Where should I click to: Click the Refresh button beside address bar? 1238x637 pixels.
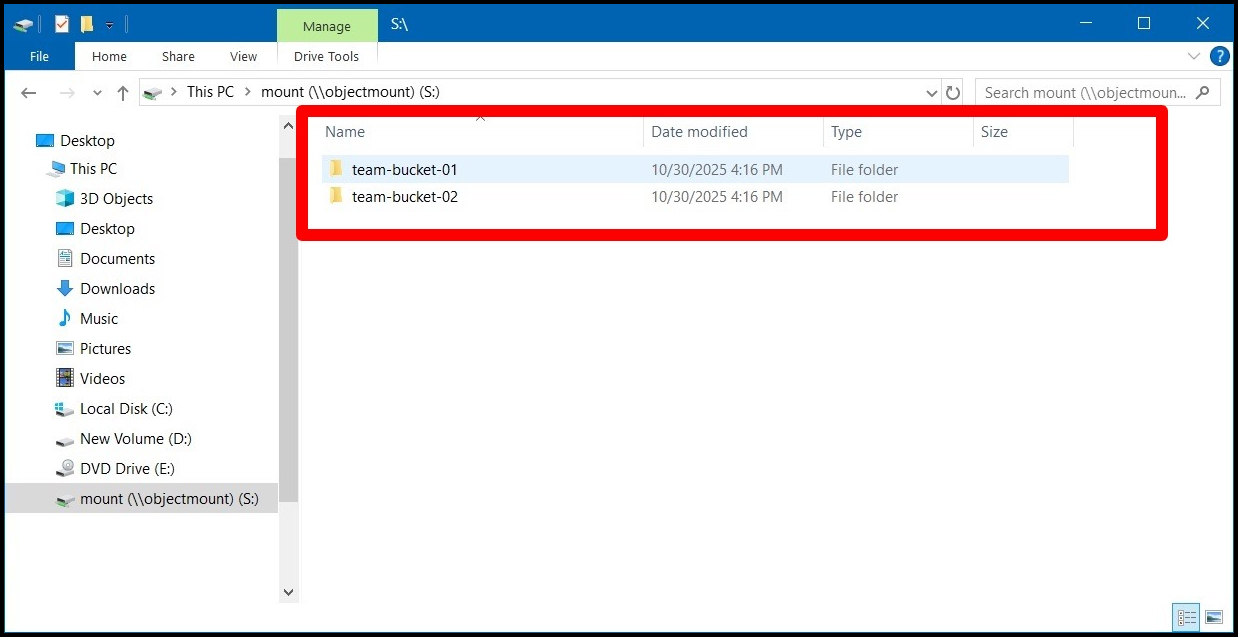[x=953, y=93]
